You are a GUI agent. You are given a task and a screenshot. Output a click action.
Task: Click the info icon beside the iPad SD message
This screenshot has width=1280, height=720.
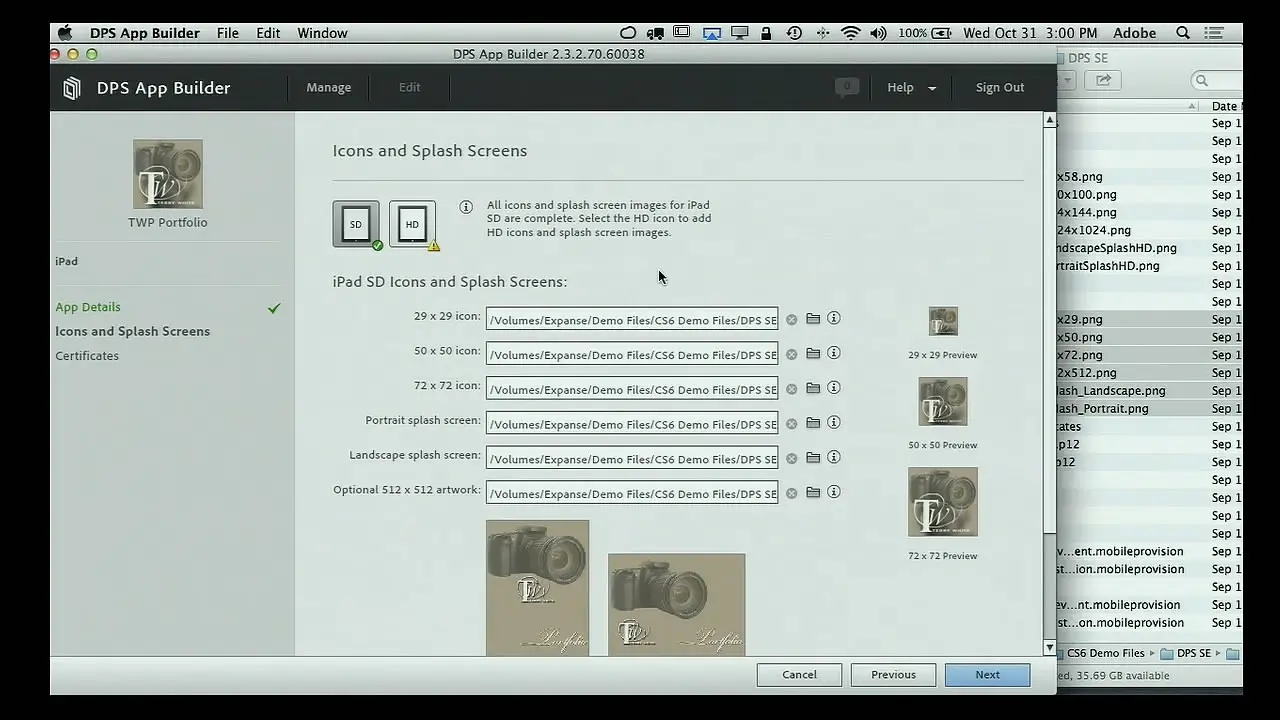tap(466, 207)
